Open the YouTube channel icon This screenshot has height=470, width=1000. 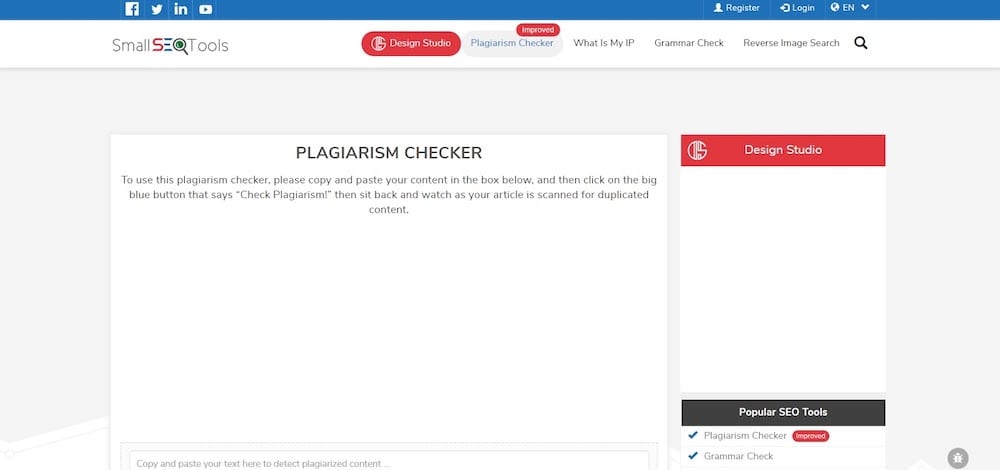(205, 9)
